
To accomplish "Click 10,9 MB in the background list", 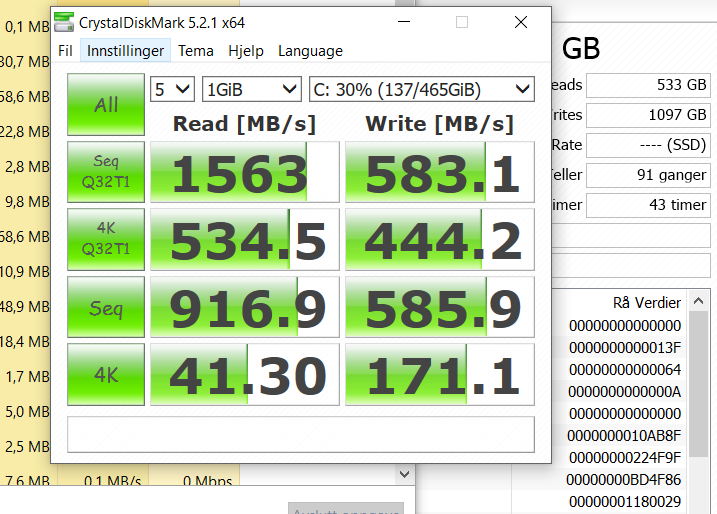I will click(25, 272).
